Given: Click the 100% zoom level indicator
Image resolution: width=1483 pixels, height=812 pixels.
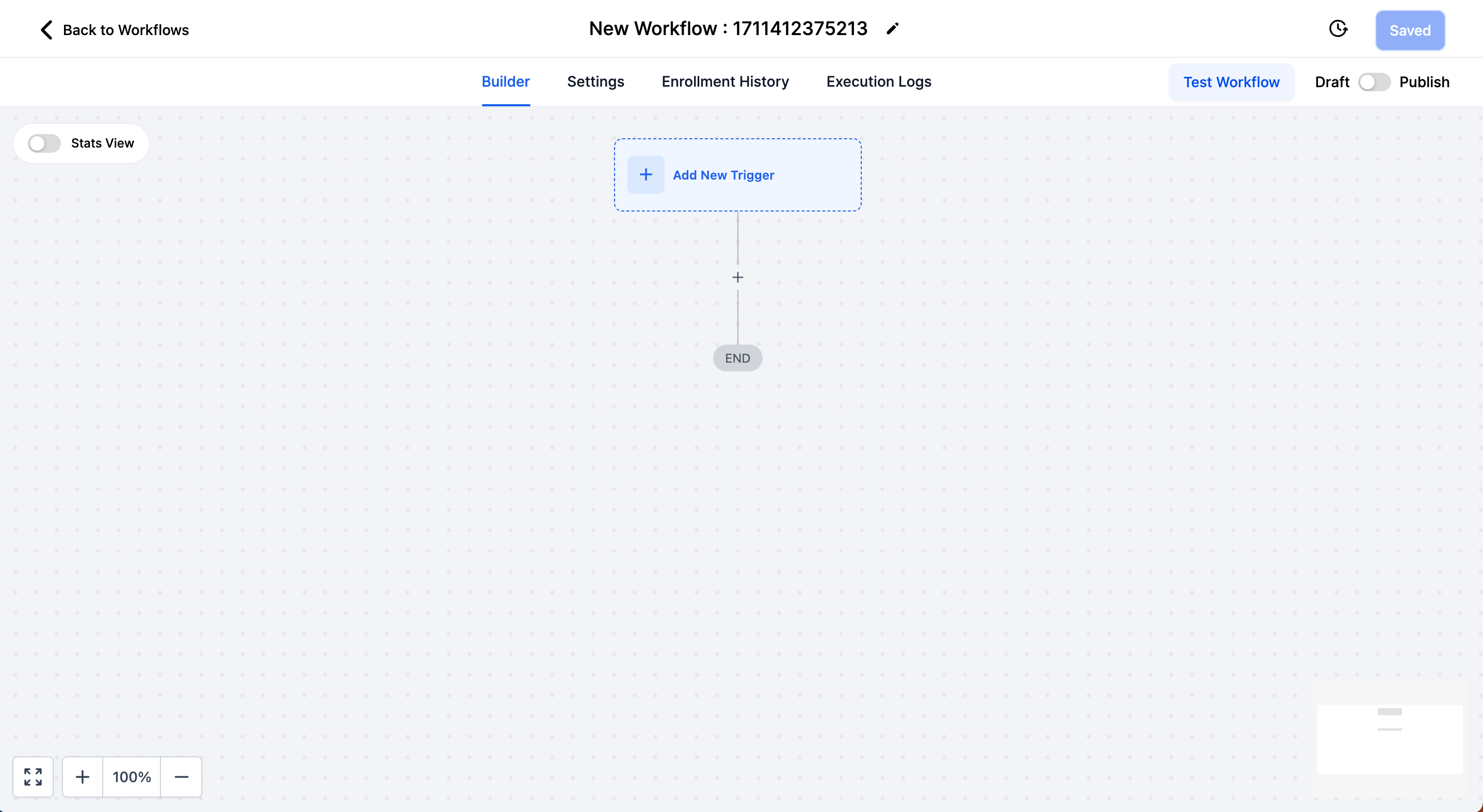Looking at the screenshot, I should [132, 776].
